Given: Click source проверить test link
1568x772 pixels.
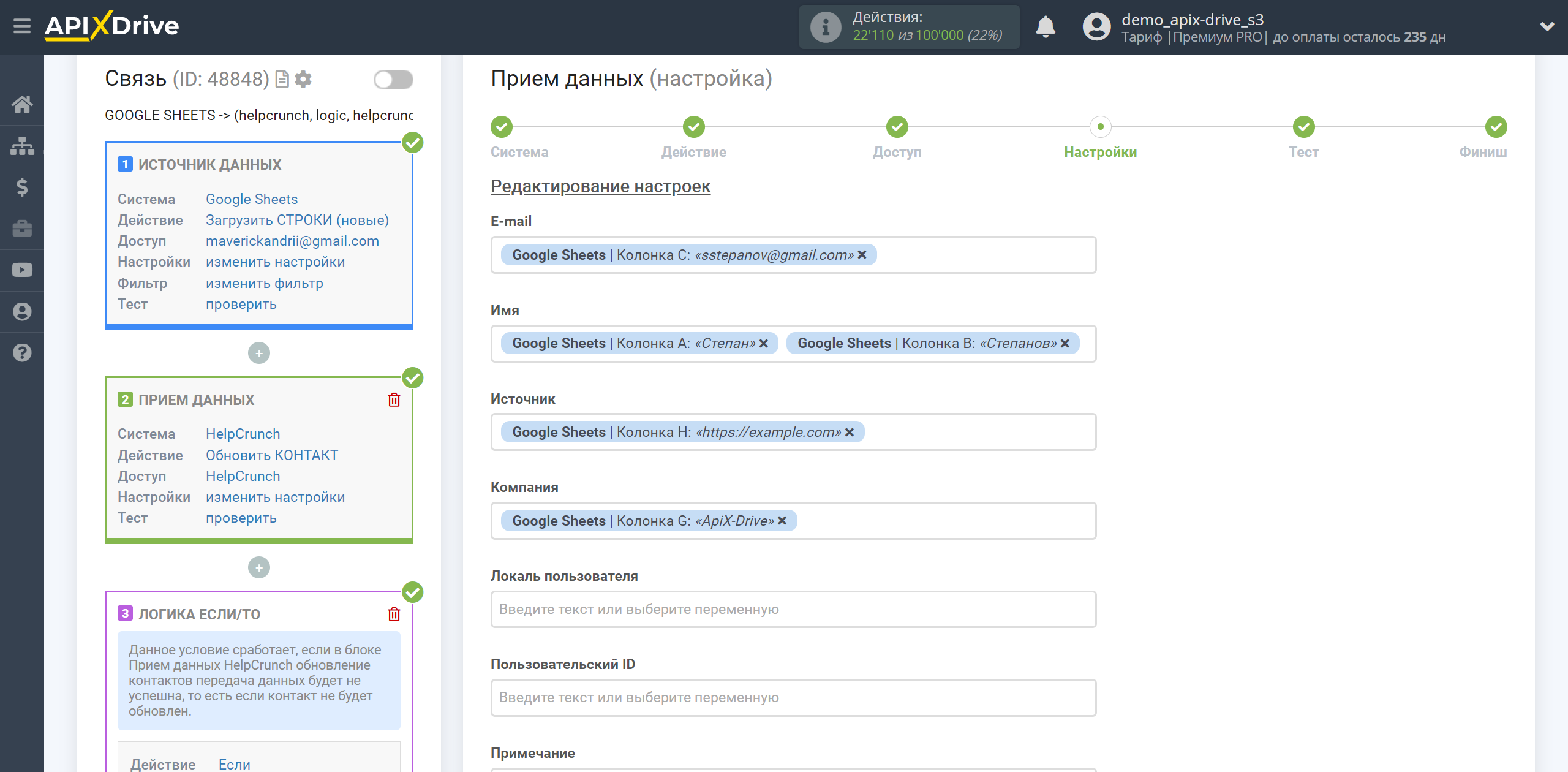Looking at the screenshot, I should [x=241, y=304].
